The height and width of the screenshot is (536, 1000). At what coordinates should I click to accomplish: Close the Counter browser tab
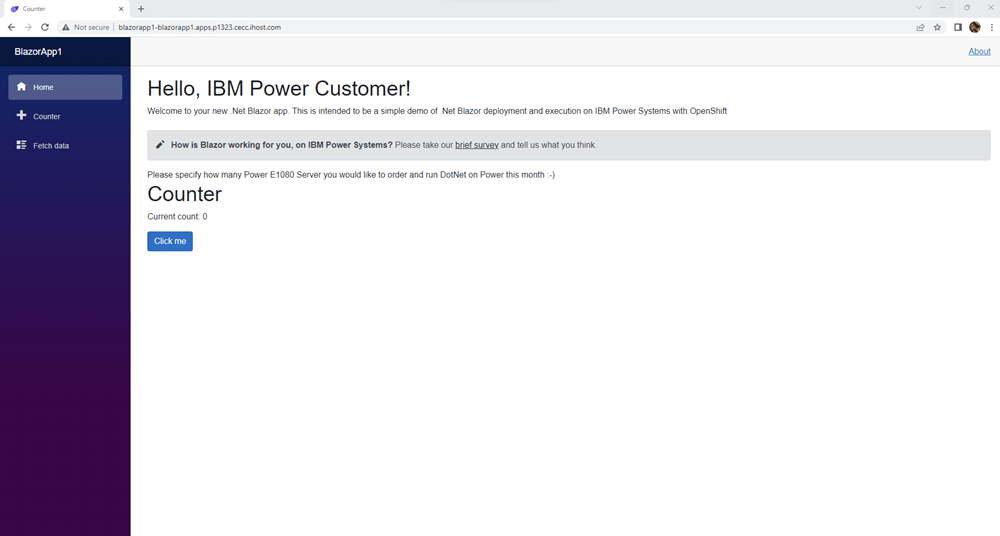pos(121,9)
